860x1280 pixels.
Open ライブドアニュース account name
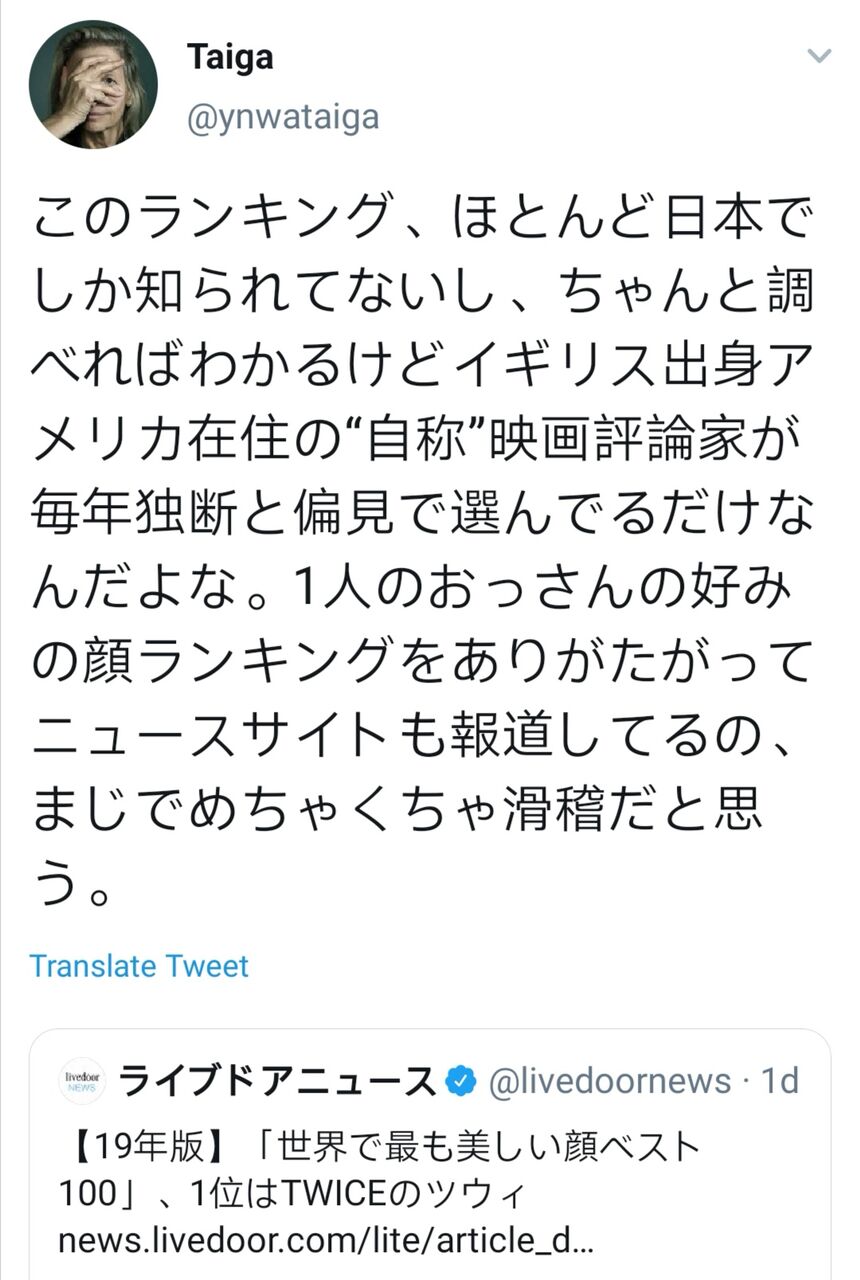(x=277, y=1081)
